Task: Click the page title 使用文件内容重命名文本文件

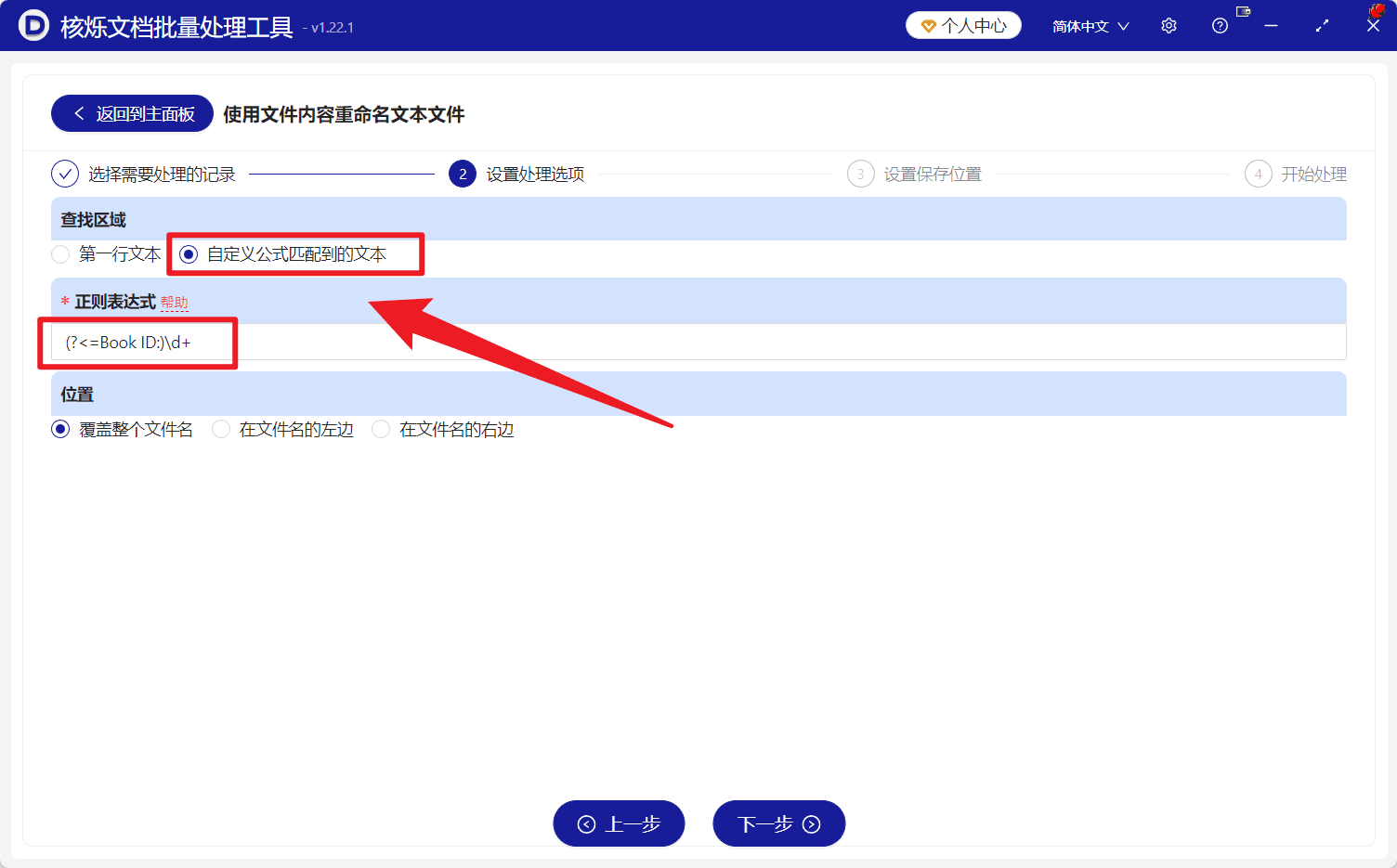Action: [x=344, y=114]
